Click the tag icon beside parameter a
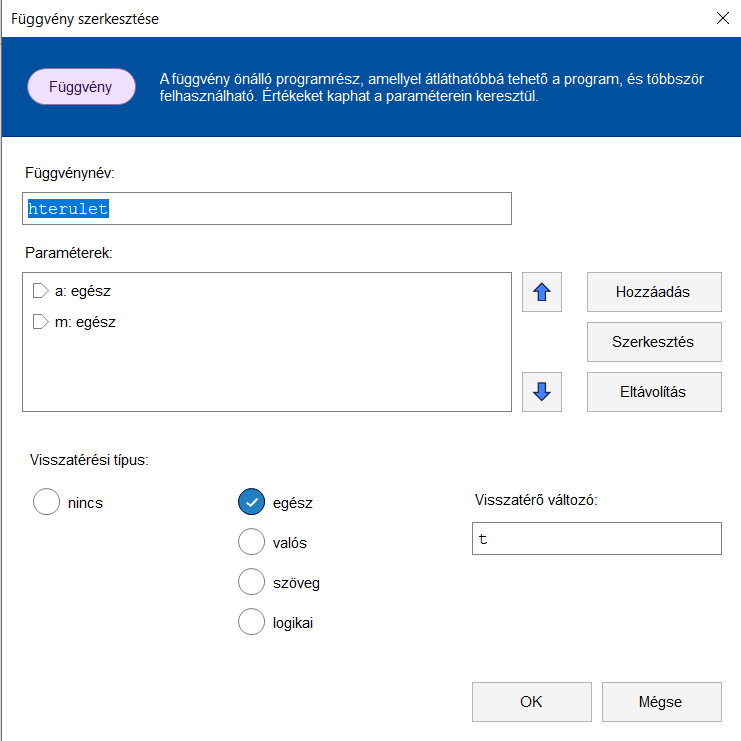Screen dimensions: 741x741 [x=40, y=291]
